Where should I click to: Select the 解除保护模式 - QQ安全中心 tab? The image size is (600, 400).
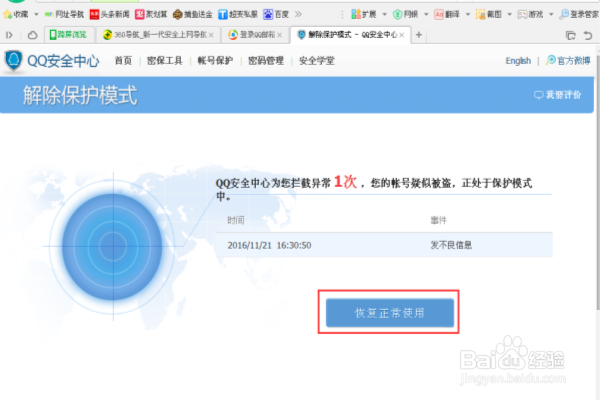pos(350,35)
